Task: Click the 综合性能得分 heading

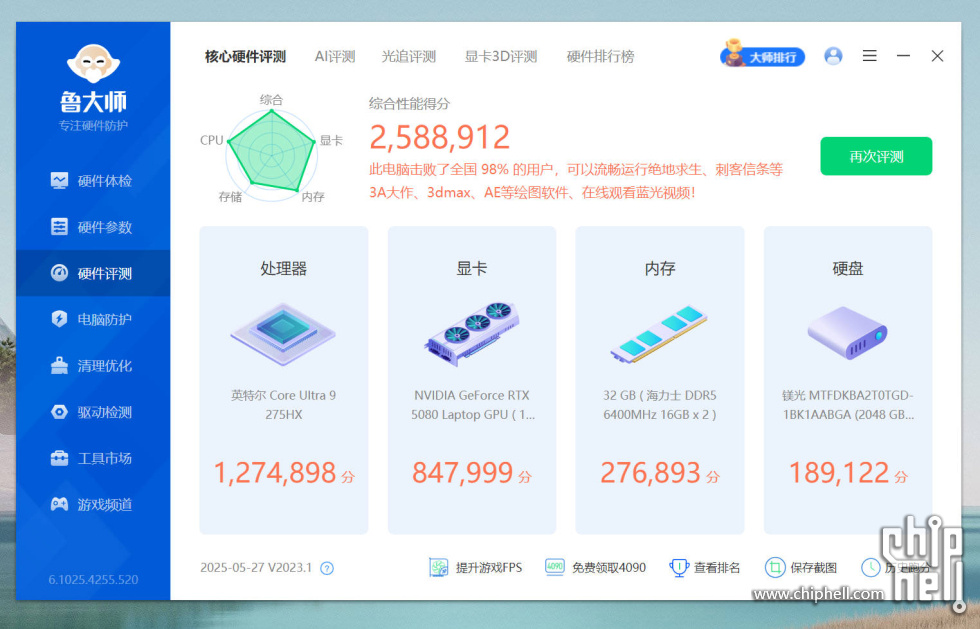Action: tap(409, 104)
